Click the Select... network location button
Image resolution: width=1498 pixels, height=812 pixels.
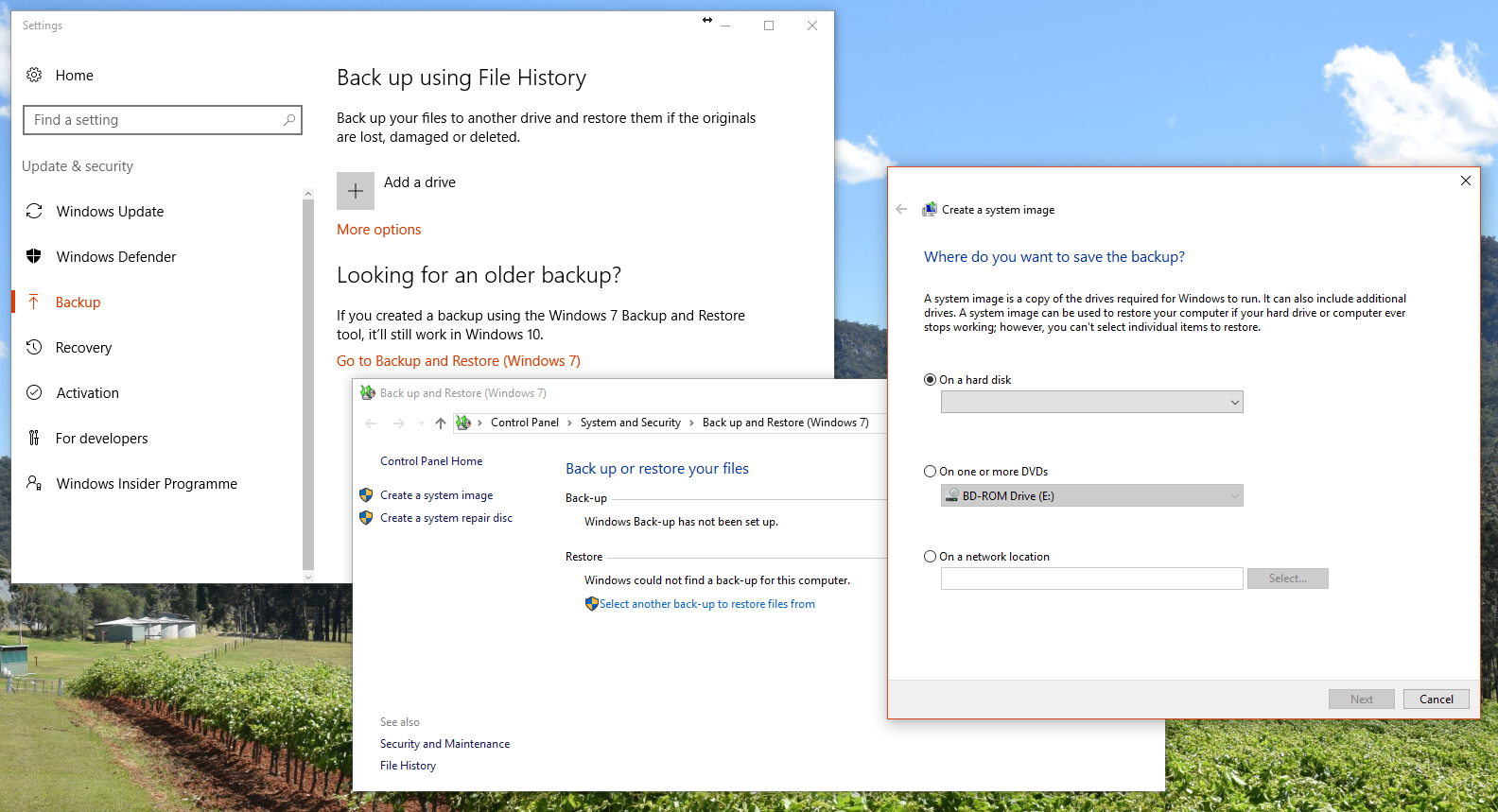click(x=1287, y=578)
